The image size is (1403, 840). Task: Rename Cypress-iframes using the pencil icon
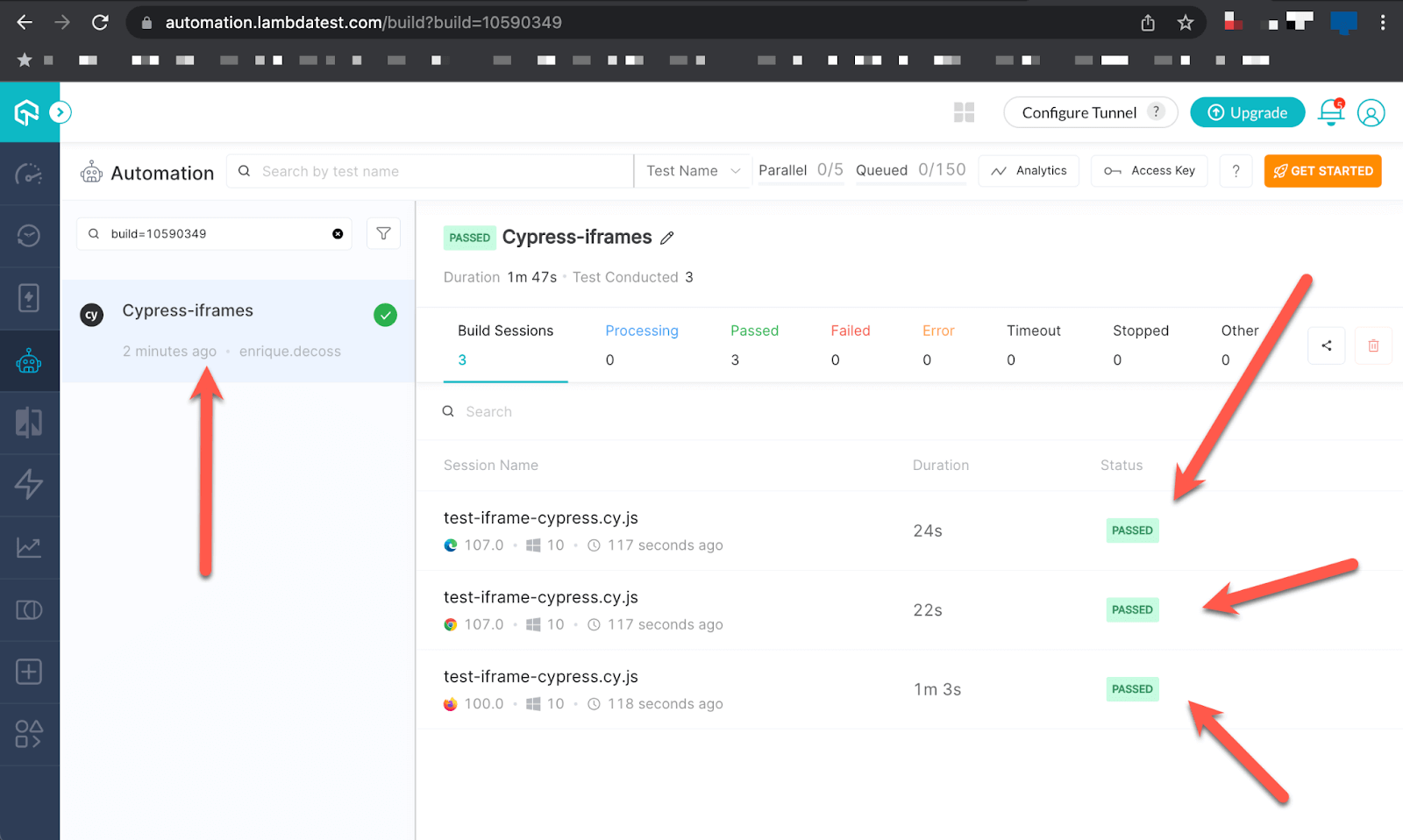pyautogui.click(x=666, y=238)
